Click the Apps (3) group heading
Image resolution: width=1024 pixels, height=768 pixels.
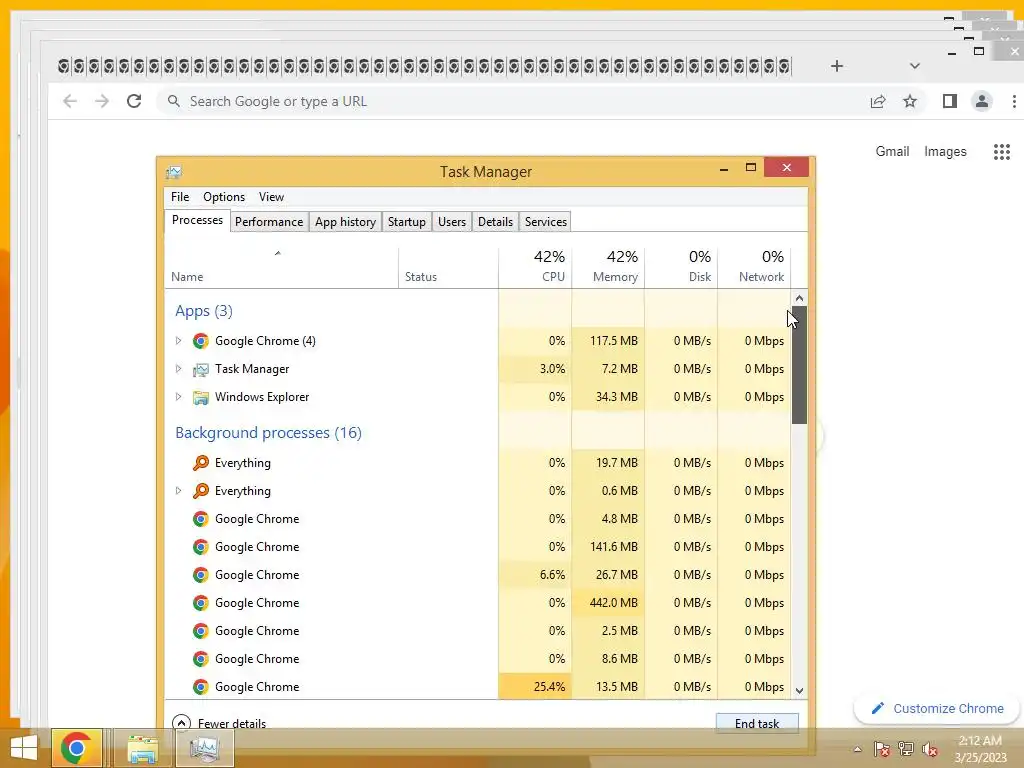click(204, 311)
